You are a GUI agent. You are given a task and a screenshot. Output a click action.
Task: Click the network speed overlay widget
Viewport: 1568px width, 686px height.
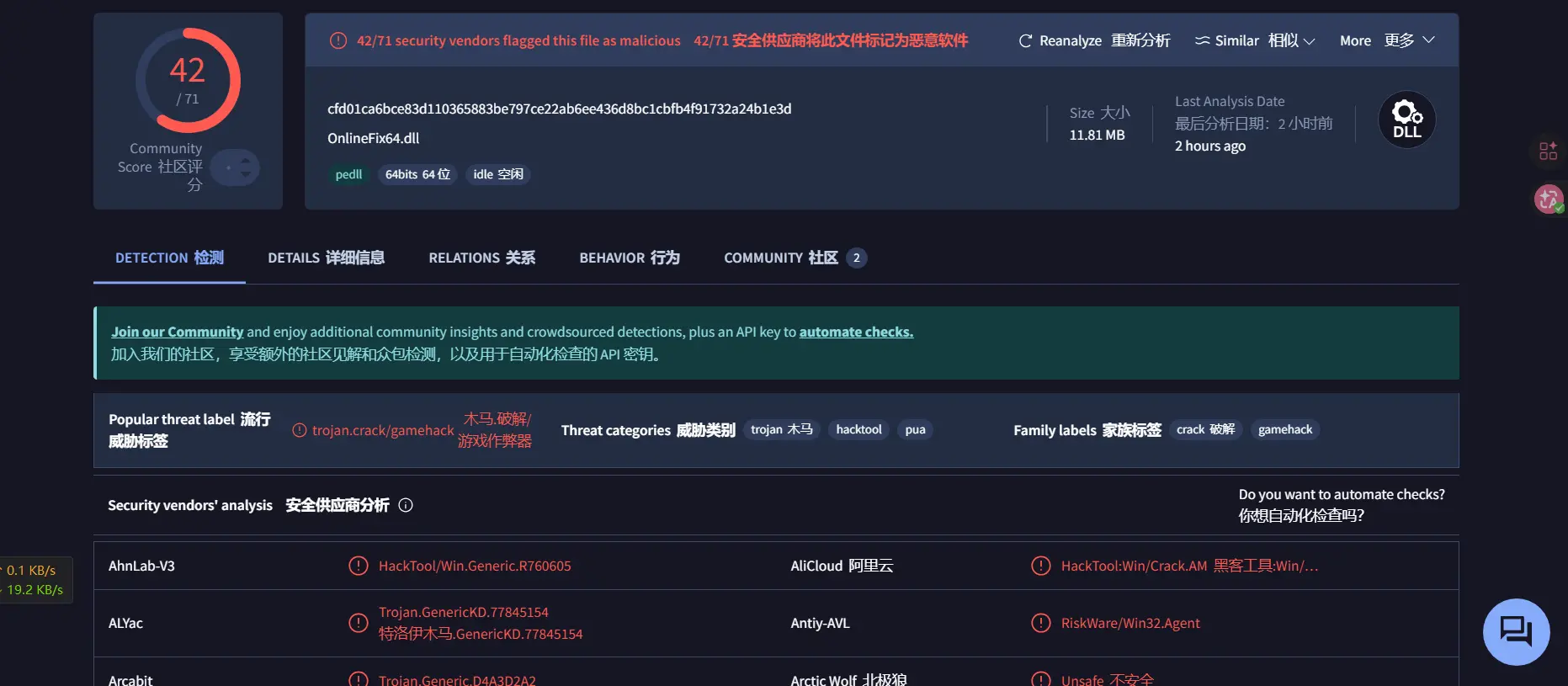35,580
